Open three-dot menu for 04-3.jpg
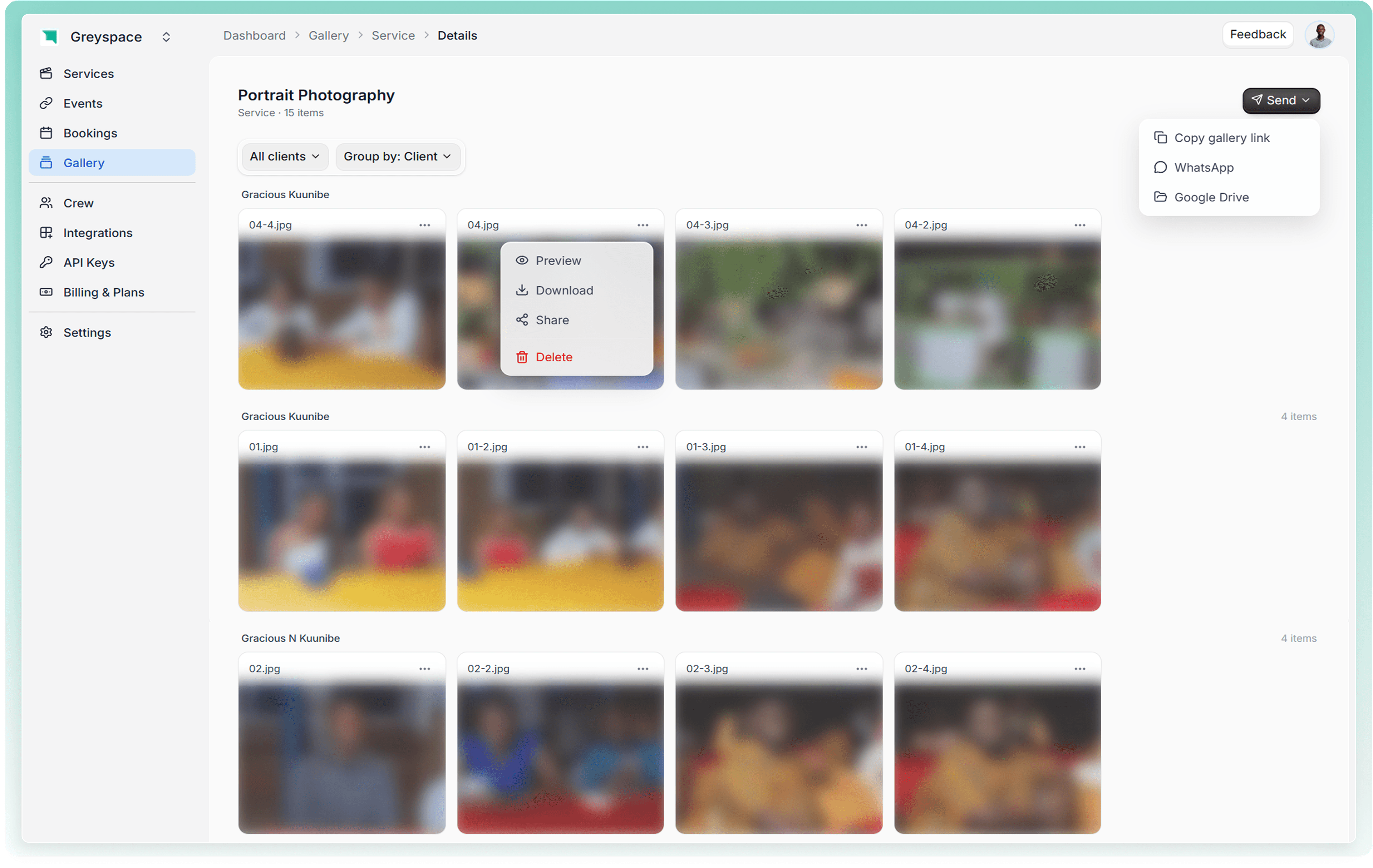The height and width of the screenshot is (868, 1373). [x=861, y=225]
